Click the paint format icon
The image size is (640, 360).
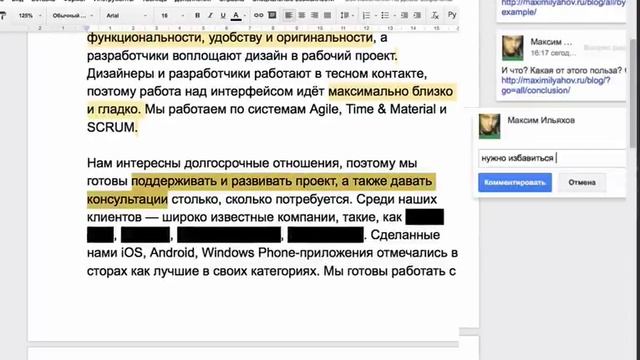point(3,16)
